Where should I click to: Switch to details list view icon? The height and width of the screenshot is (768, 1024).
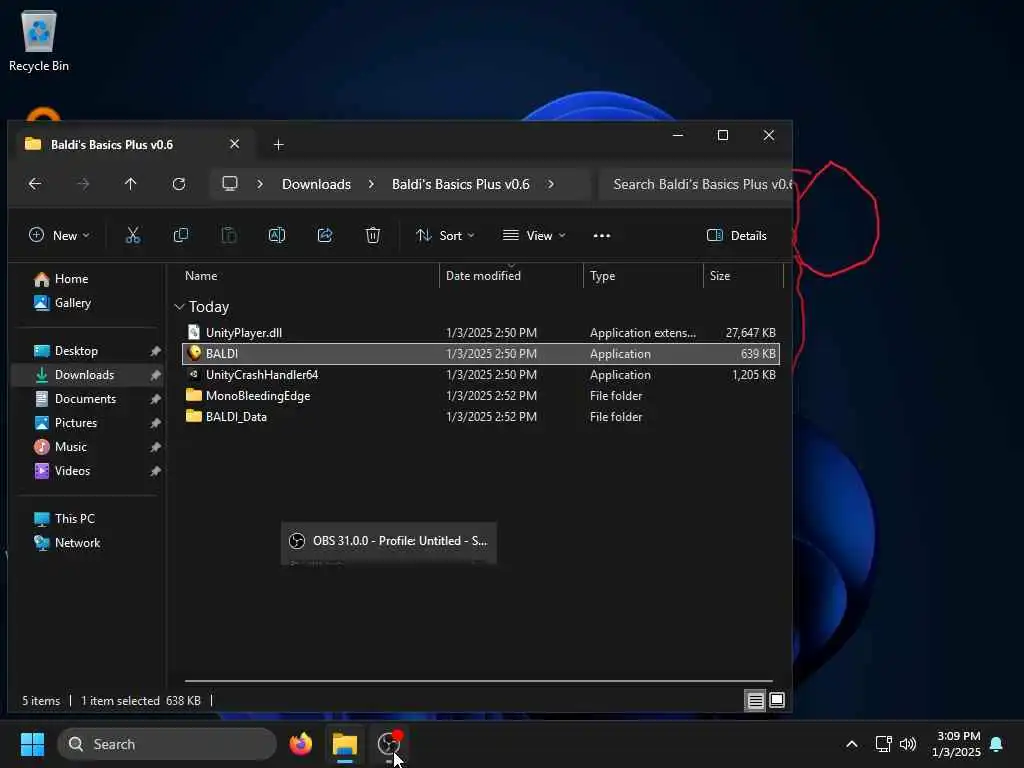pyautogui.click(x=755, y=701)
